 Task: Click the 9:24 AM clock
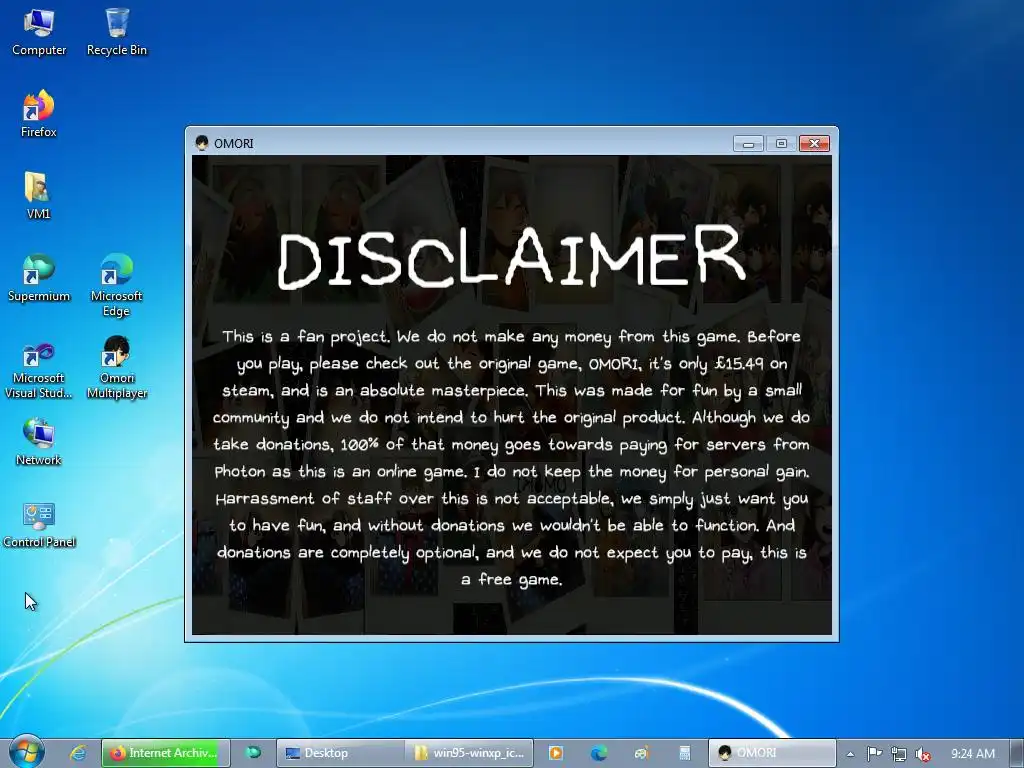[973, 754]
